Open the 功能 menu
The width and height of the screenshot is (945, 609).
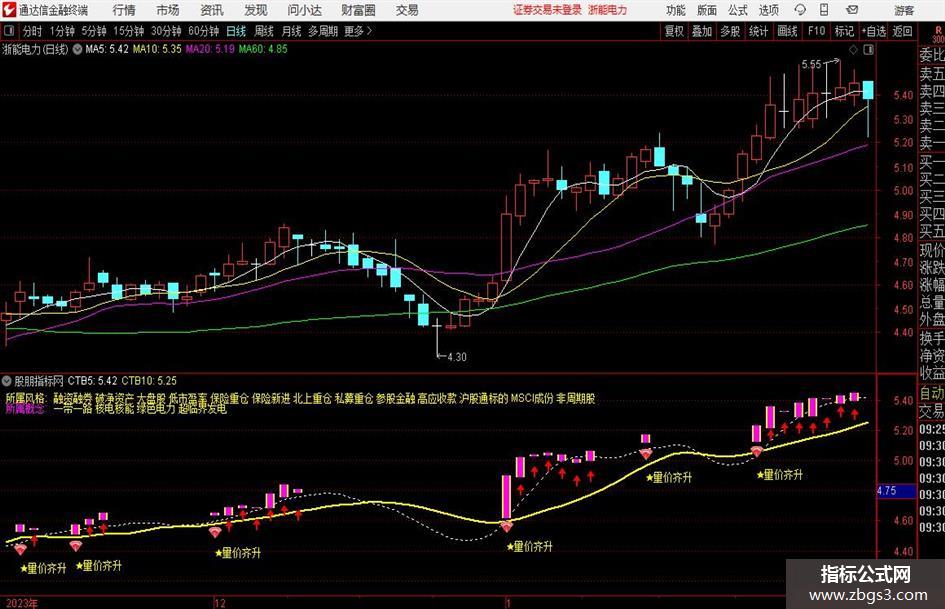coord(676,10)
